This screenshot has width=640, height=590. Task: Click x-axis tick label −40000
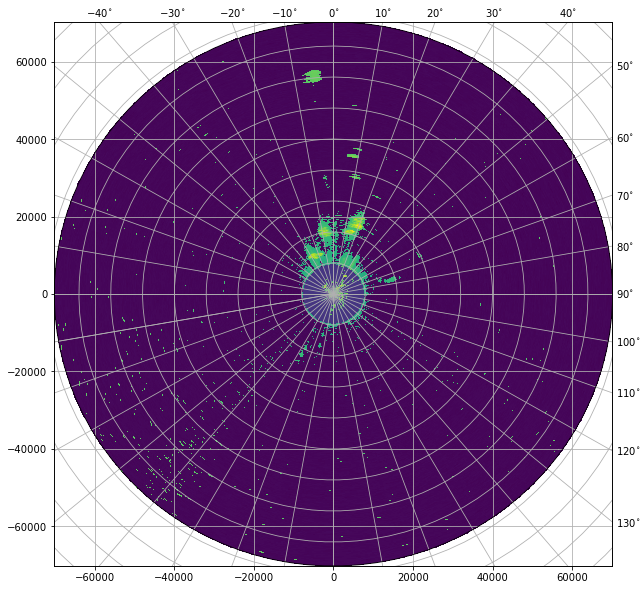(175, 577)
